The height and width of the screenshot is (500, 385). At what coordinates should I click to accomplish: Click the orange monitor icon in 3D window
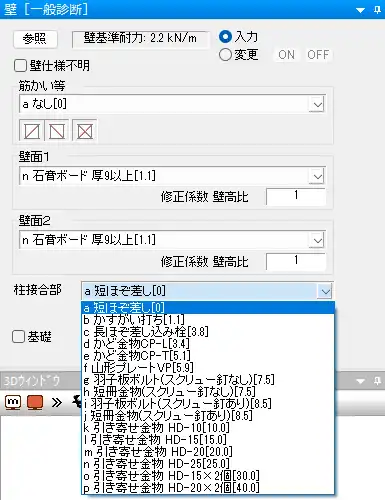pyautogui.click(x=35, y=402)
